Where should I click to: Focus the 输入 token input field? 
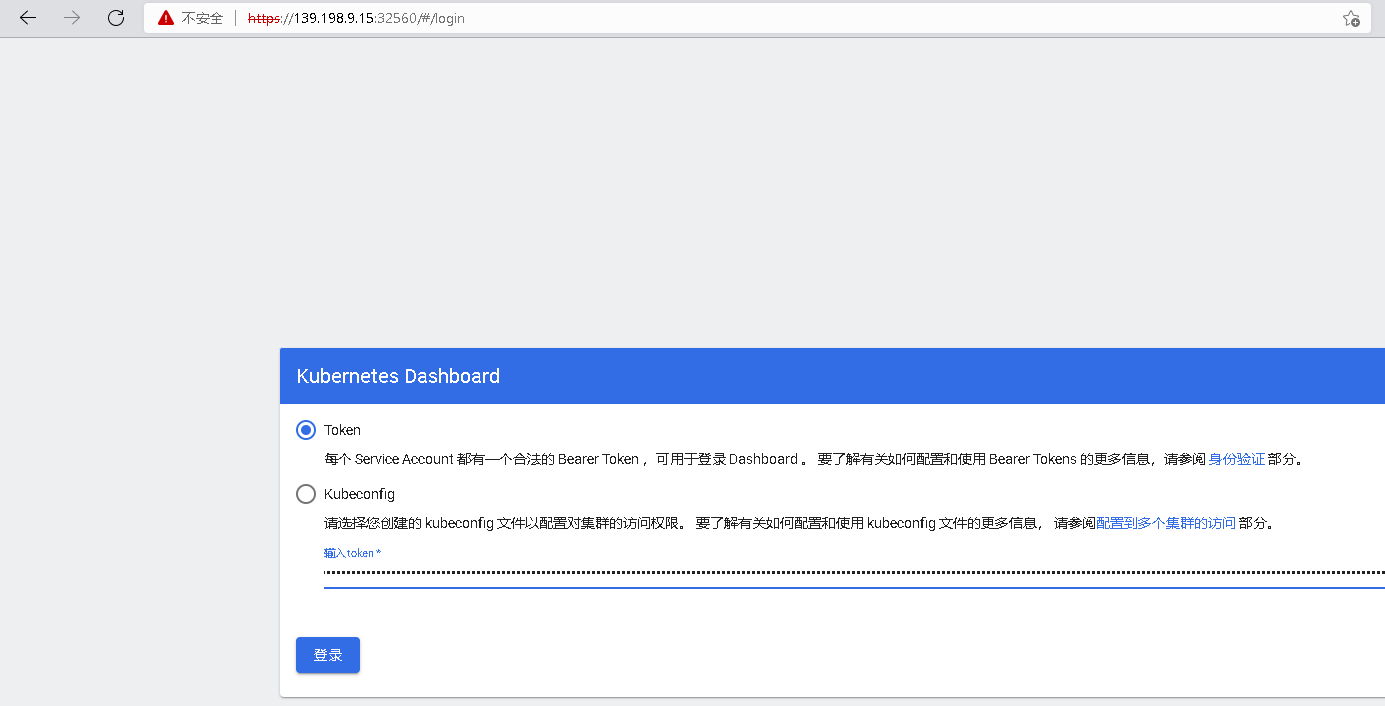854,575
